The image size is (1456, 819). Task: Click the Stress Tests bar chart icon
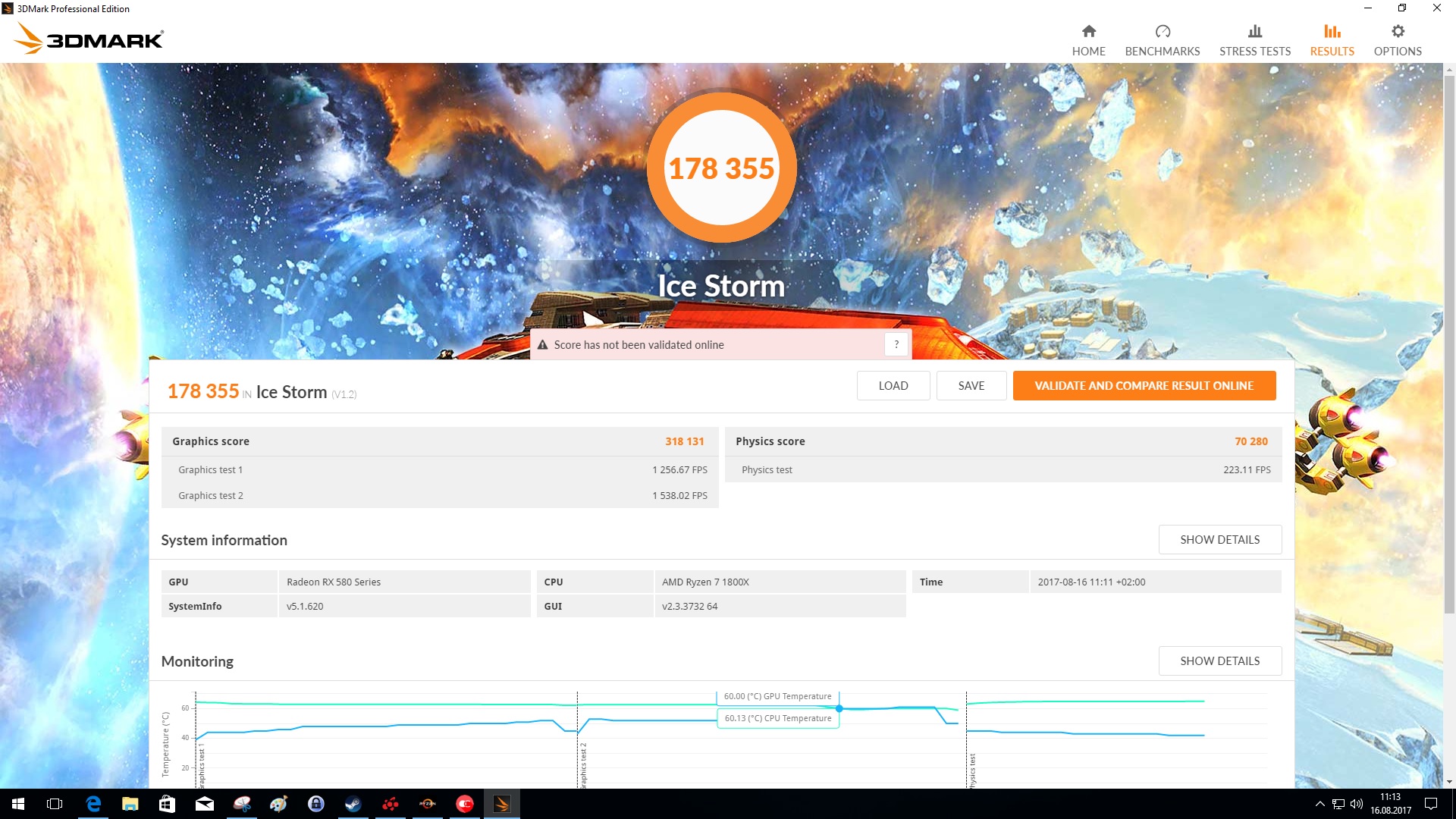pos(1255,32)
